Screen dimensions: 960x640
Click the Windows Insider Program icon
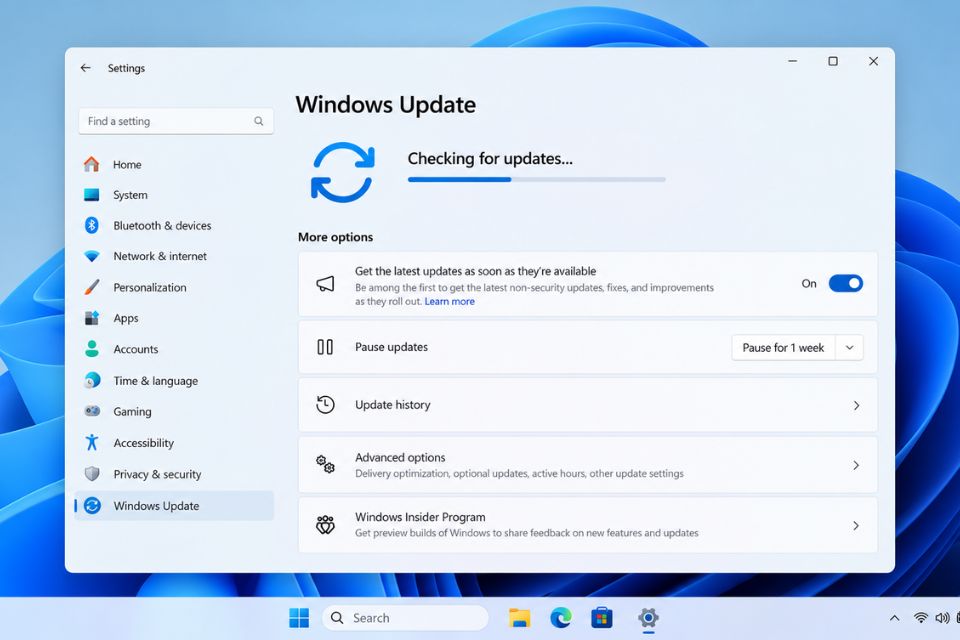(x=325, y=525)
